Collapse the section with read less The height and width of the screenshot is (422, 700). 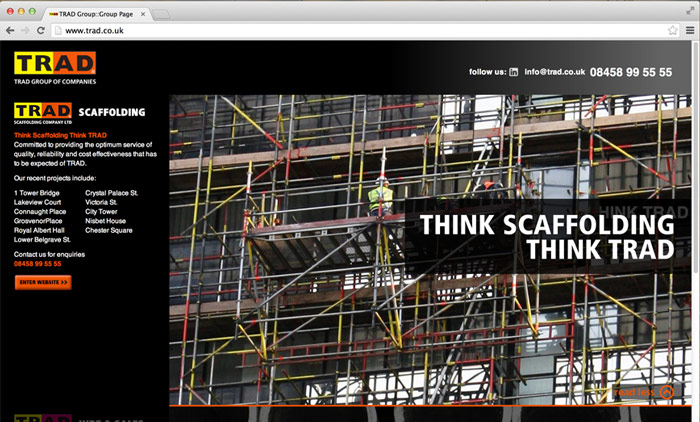[x=644, y=392]
